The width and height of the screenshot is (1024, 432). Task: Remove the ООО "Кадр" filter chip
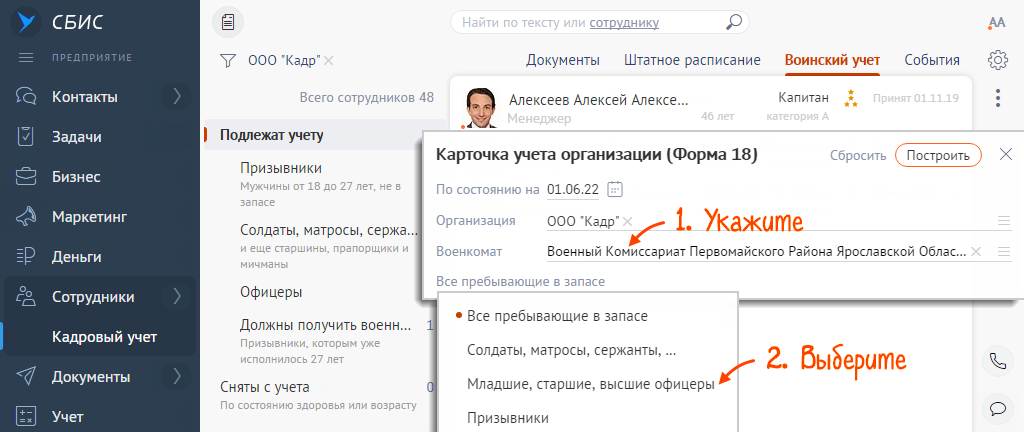pos(328,61)
